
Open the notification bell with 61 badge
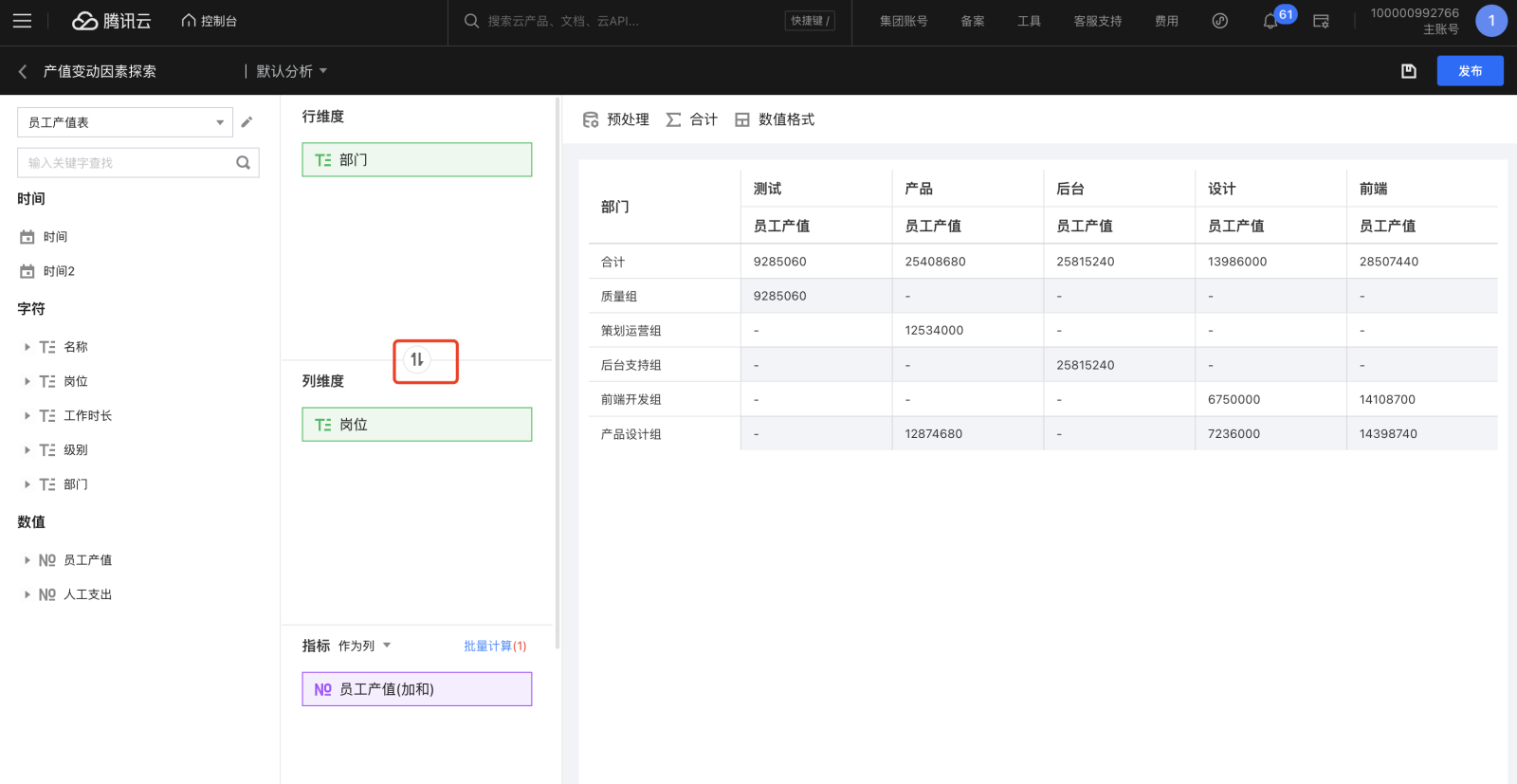(1270, 21)
